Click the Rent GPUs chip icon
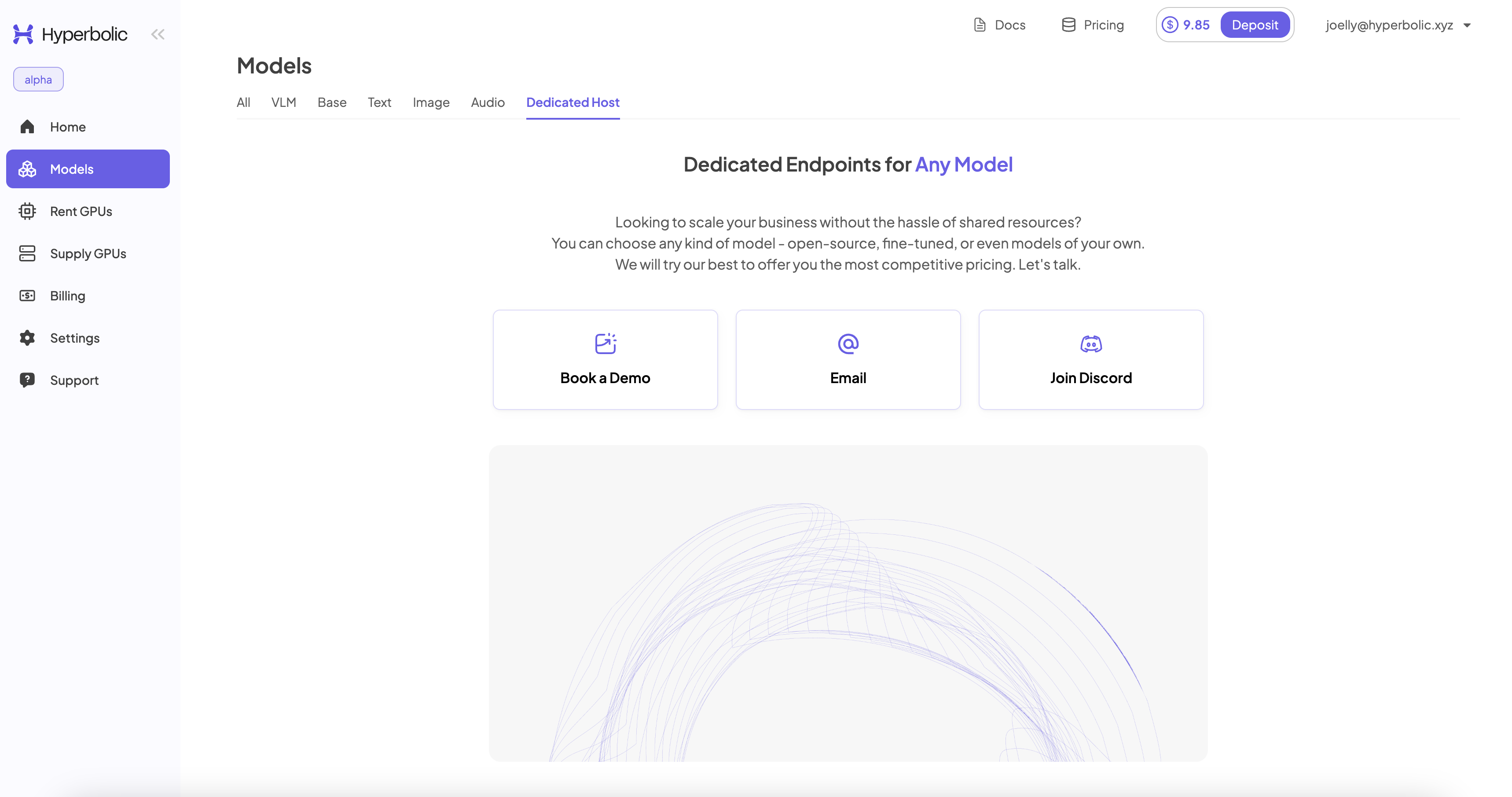1512x797 pixels. [27, 211]
